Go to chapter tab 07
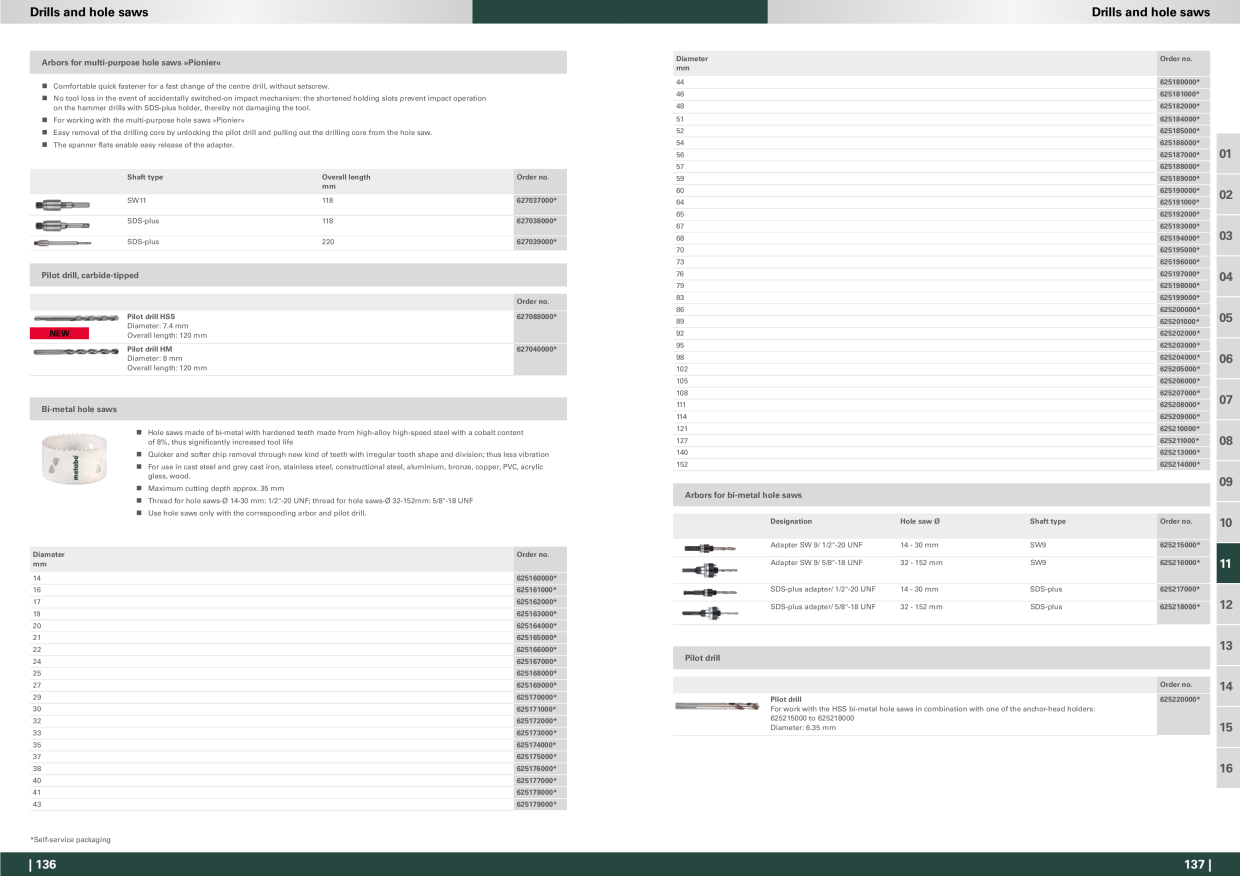Image resolution: width=1240 pixels, height=876 pixels. 1227,400
